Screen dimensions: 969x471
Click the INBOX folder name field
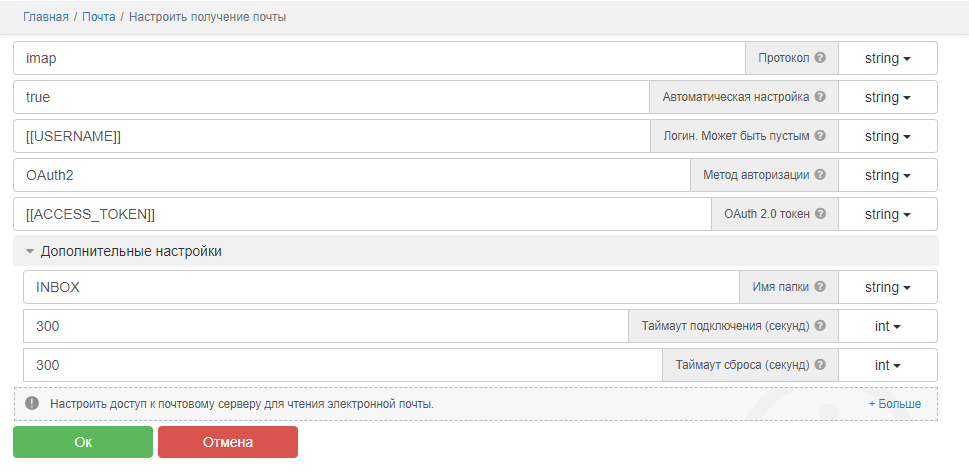(380, 287)
